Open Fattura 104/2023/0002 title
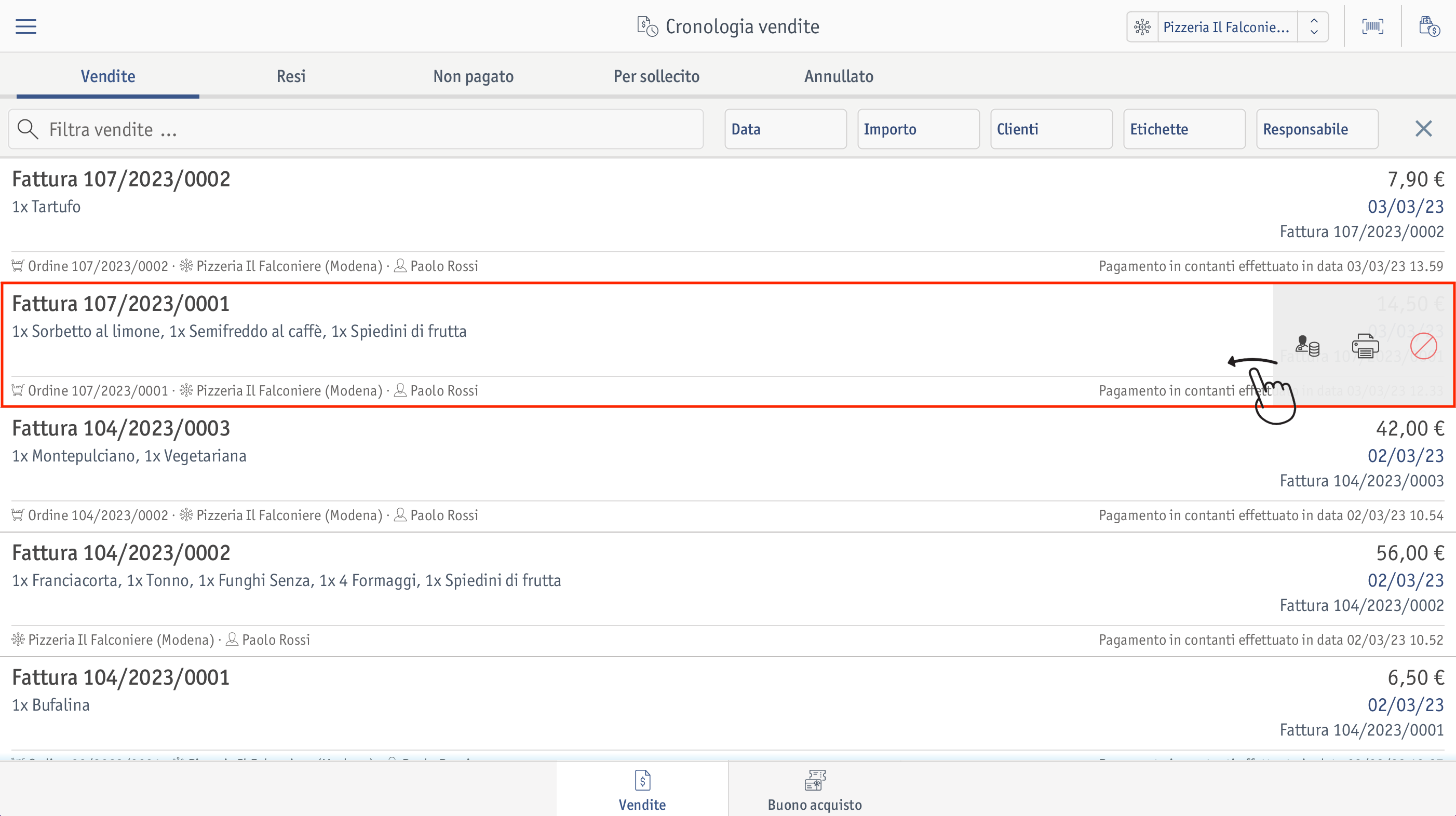1456x816 pixels. (x=121, y=553)
